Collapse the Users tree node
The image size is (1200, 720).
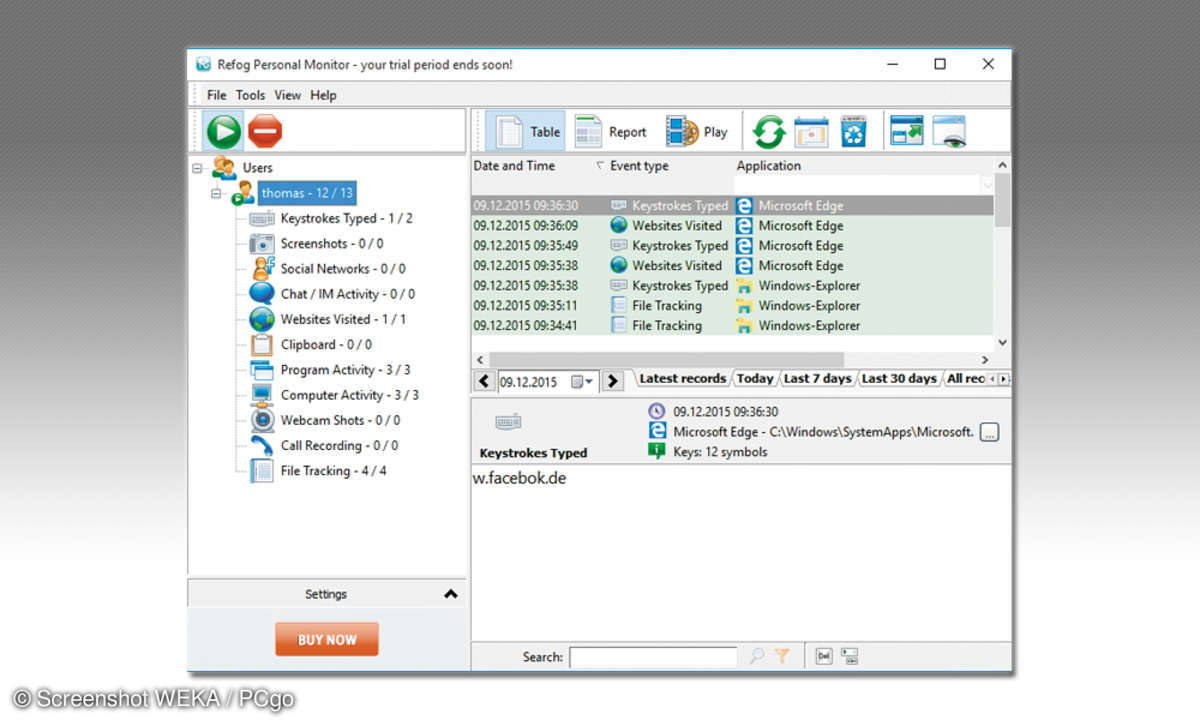(198, 168)
